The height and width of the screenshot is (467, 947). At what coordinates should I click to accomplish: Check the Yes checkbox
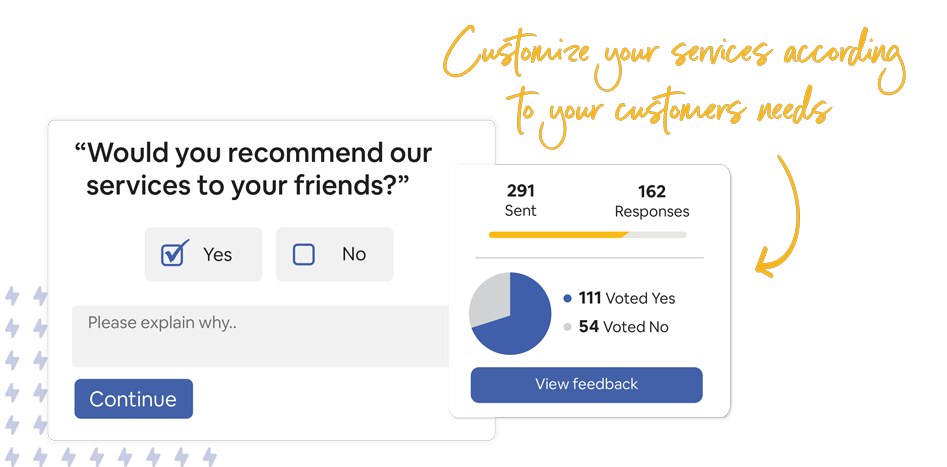(x=174, y=254)
